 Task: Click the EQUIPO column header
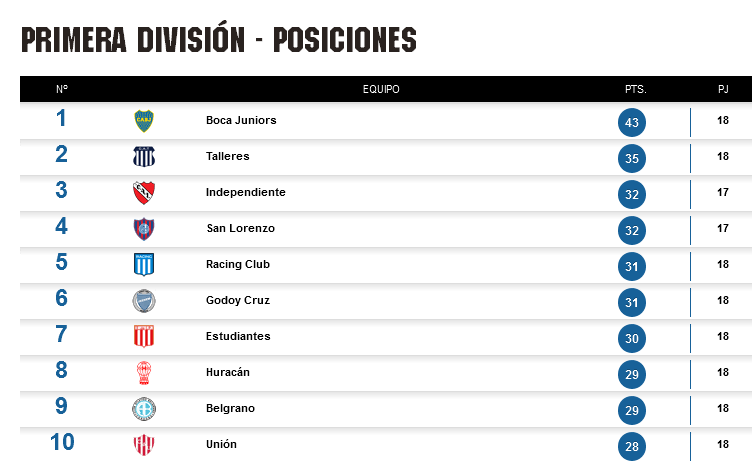[381, 89]
